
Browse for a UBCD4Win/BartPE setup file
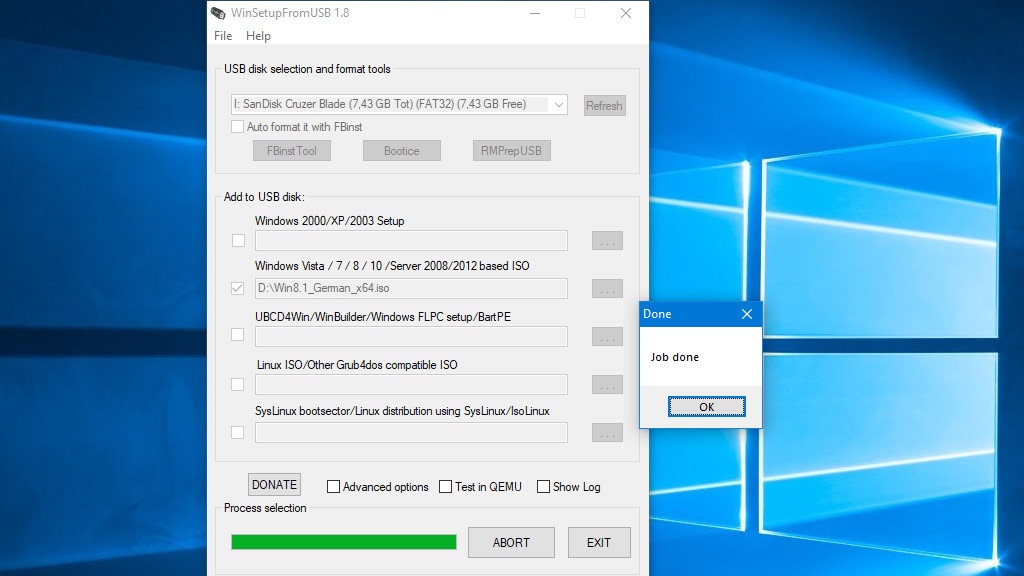[607, 336]
